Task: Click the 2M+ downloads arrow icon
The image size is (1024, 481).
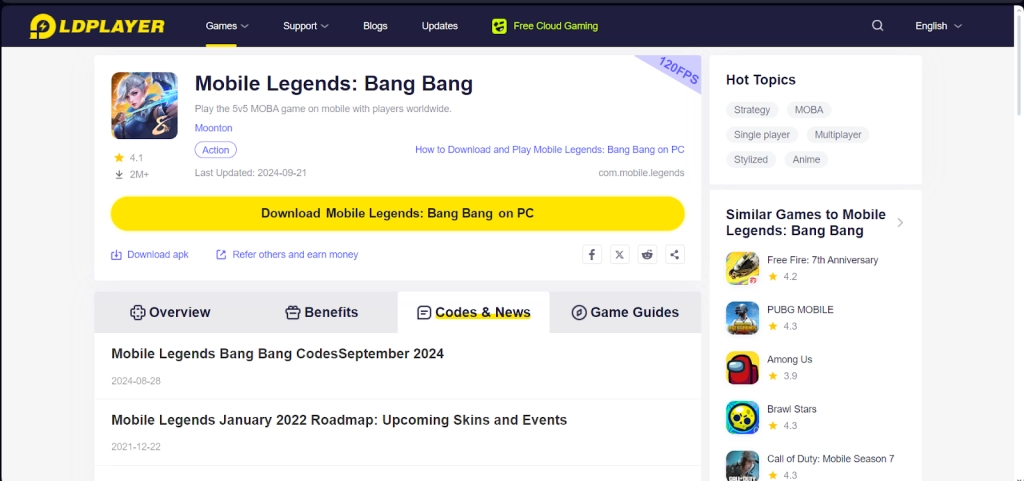Action: click(119, 174)
